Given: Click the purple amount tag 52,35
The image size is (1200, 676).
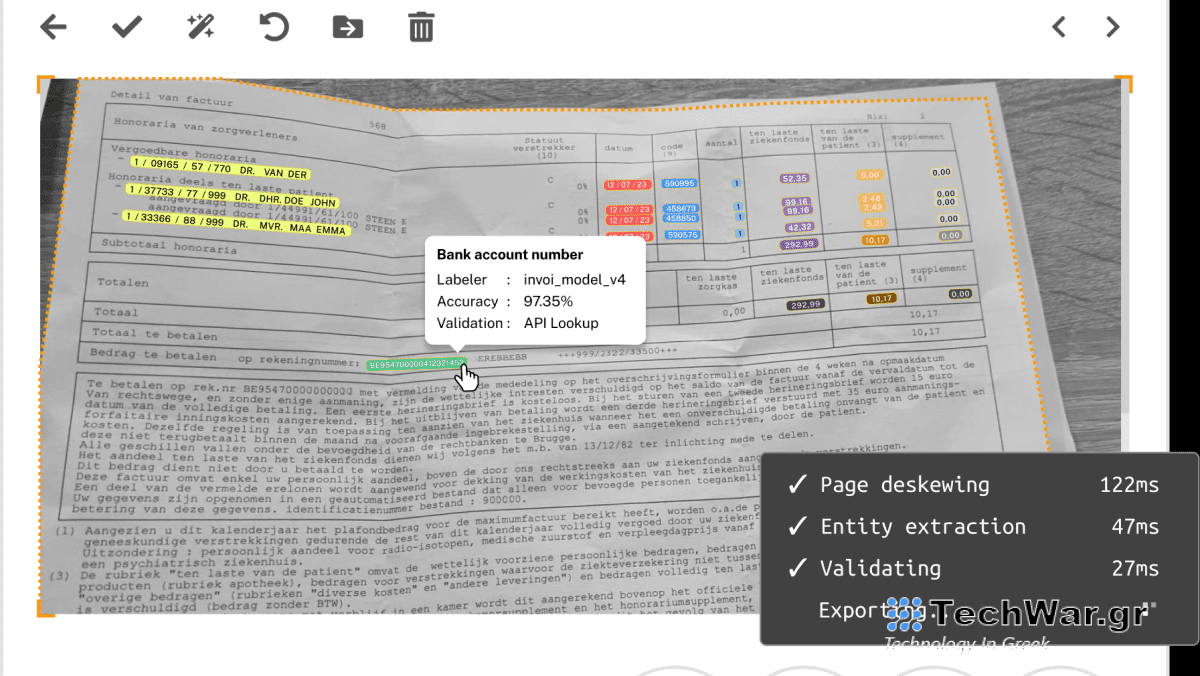Looking at the screenshot, I should coord(795,178).
